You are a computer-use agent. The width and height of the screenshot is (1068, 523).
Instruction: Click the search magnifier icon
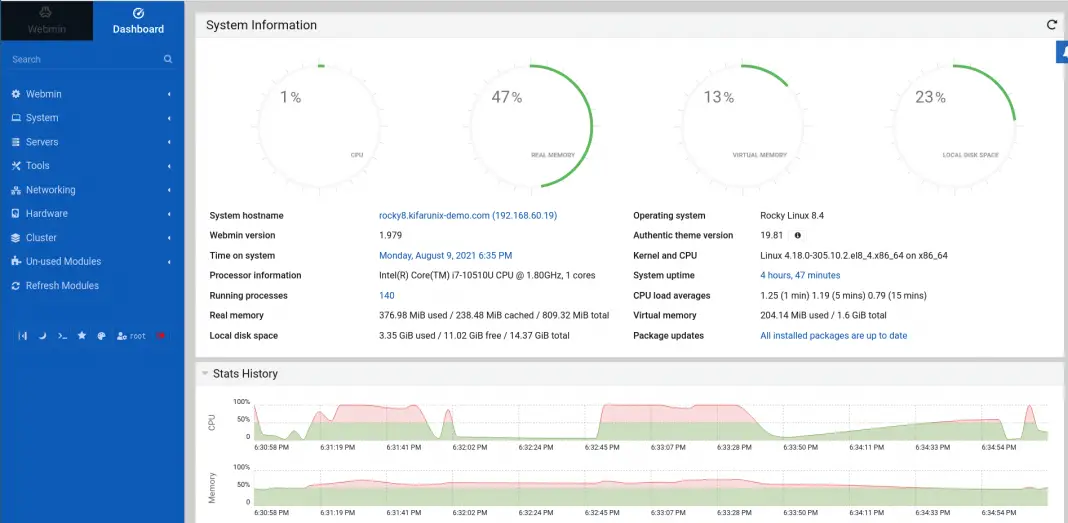168,59
